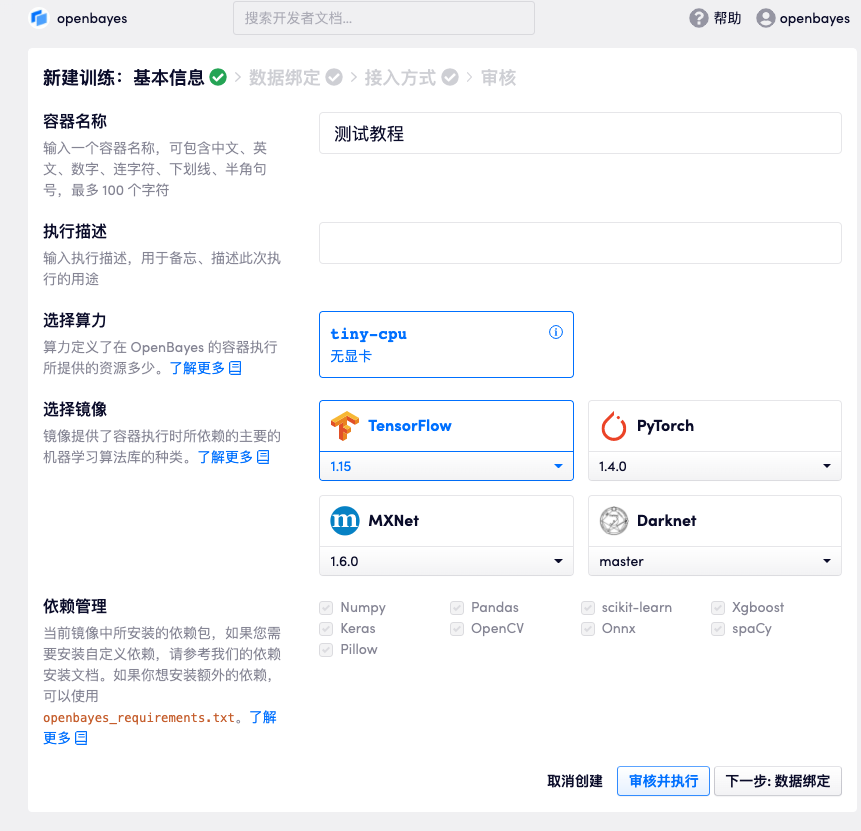Click the 执行描述 input field
This screenshot has width=861, height=831.
pyautogui.click(x=580, y=243)
